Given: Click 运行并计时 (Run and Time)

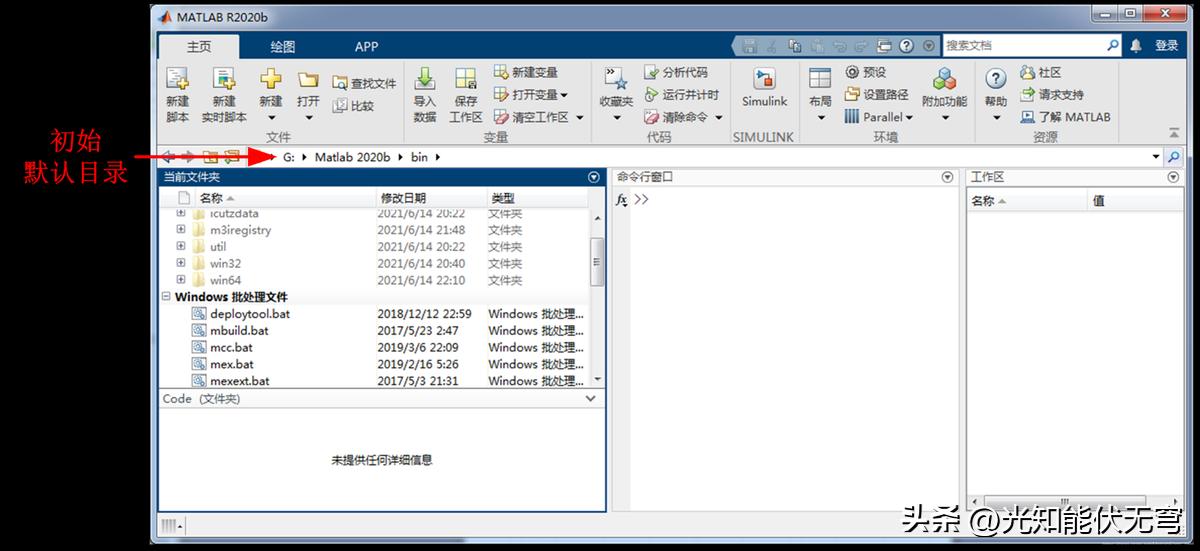Looking at the screenshot, I should coord(681,94).
